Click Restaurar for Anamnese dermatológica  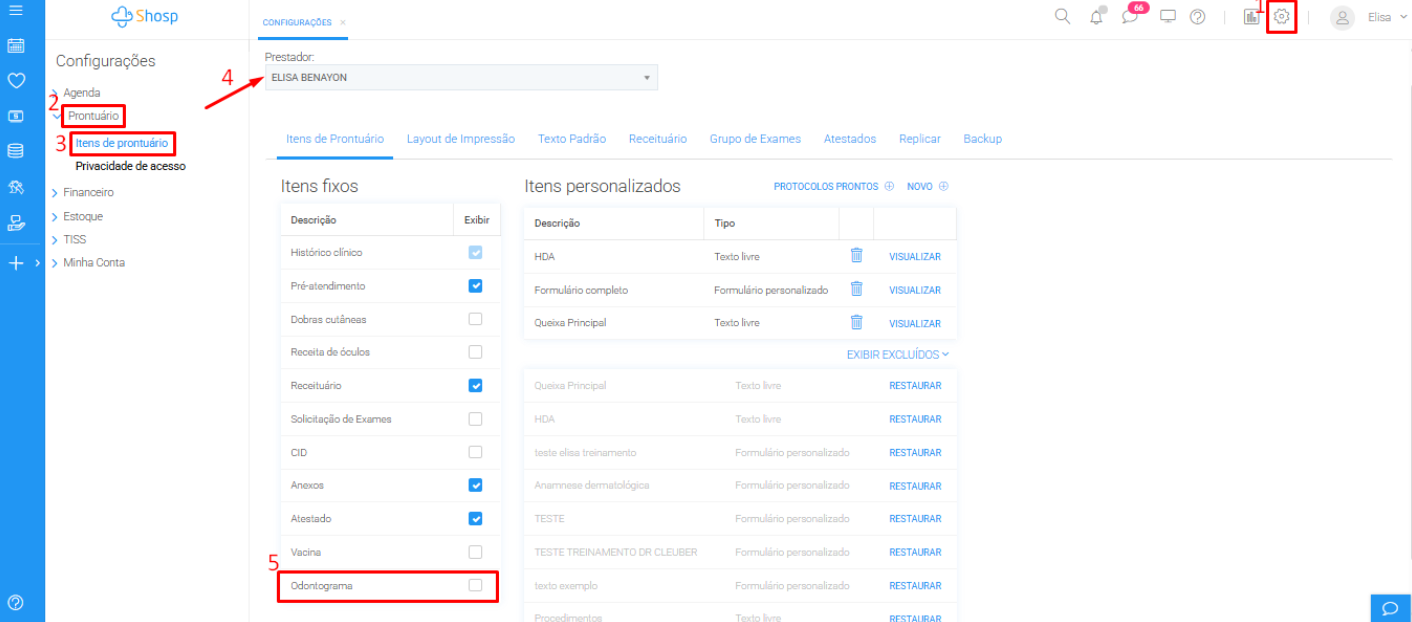coord(914,486)
